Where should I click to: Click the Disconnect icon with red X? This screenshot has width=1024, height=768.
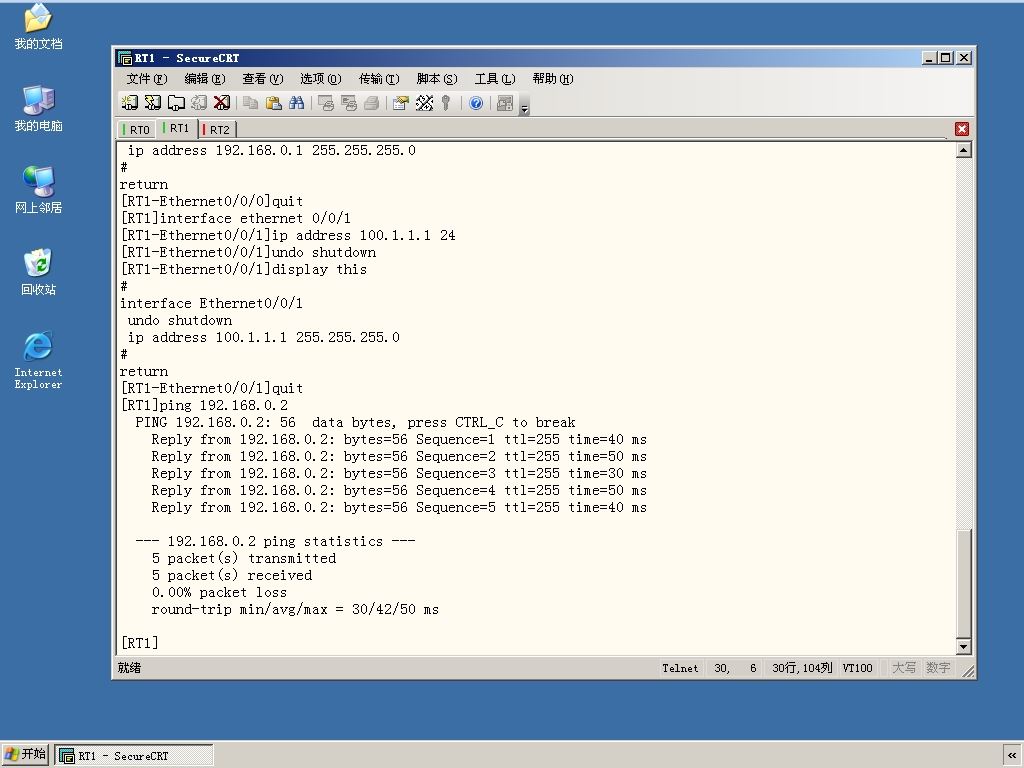(x=222, y=103)
